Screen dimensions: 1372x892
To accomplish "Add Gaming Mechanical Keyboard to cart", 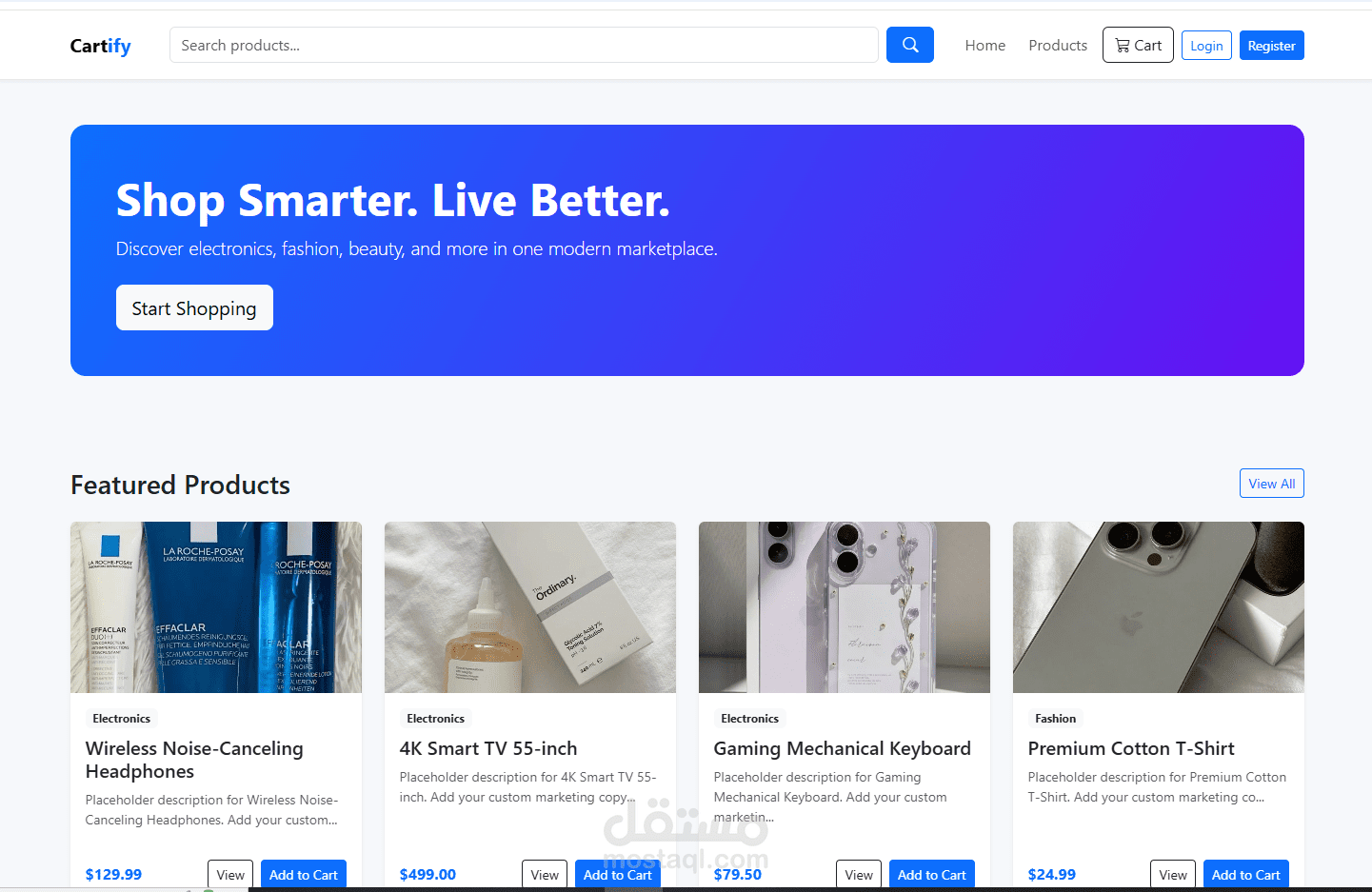I will pyautogui.click(x=931, y=874).
